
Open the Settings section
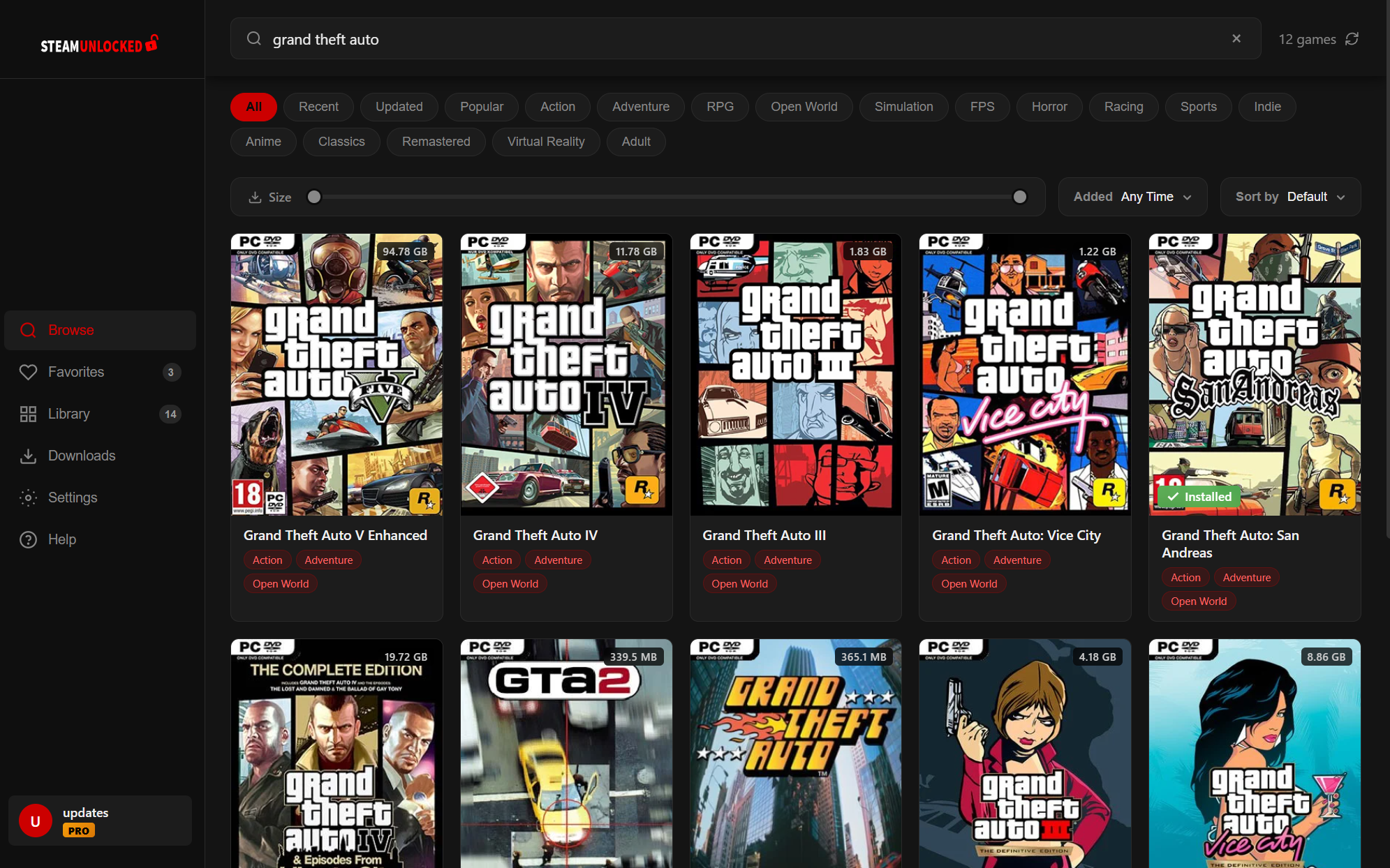pos(100,497)
